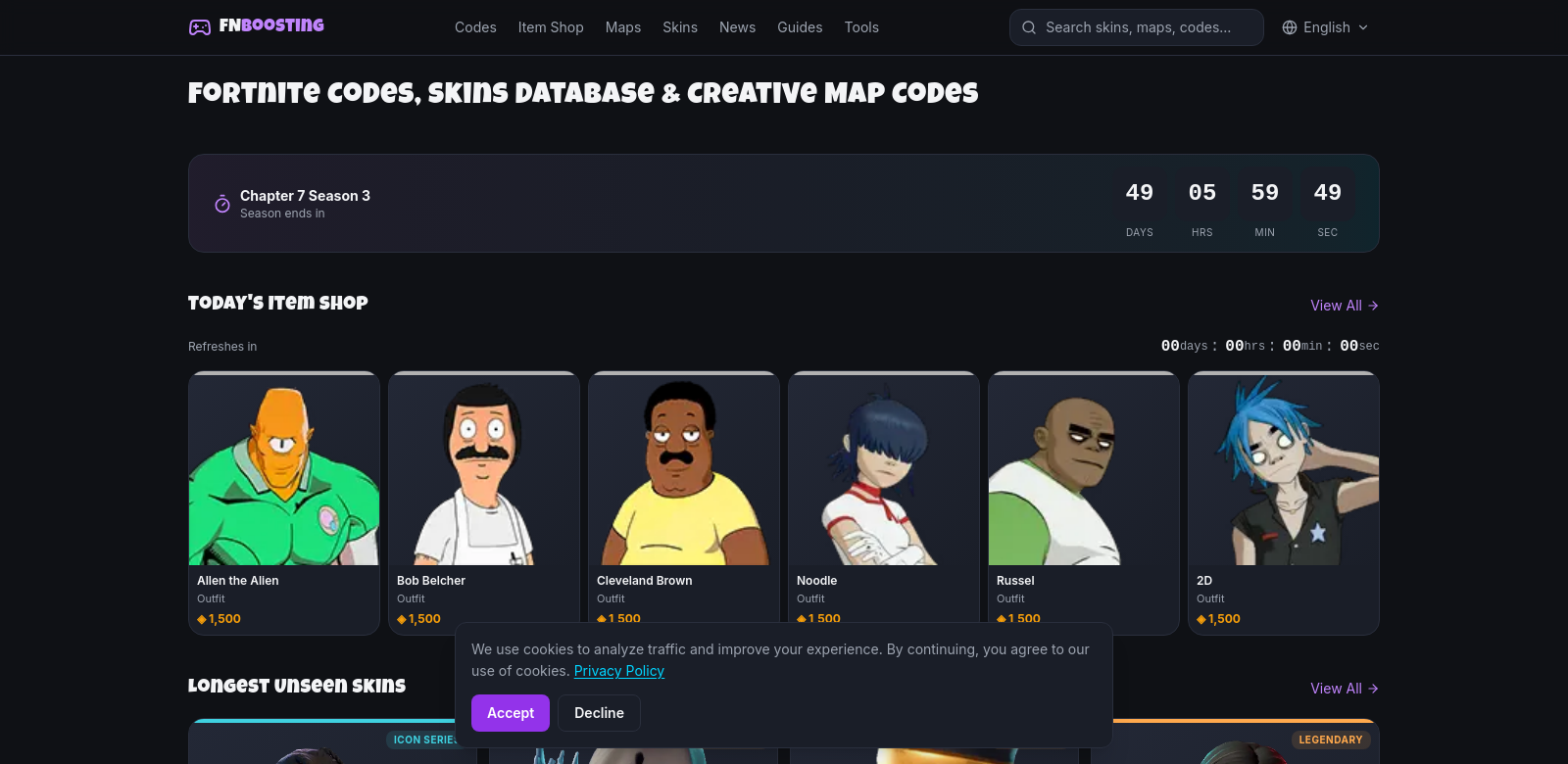Open the Tools menu
Screen dimensions: 1568x764
861,27
